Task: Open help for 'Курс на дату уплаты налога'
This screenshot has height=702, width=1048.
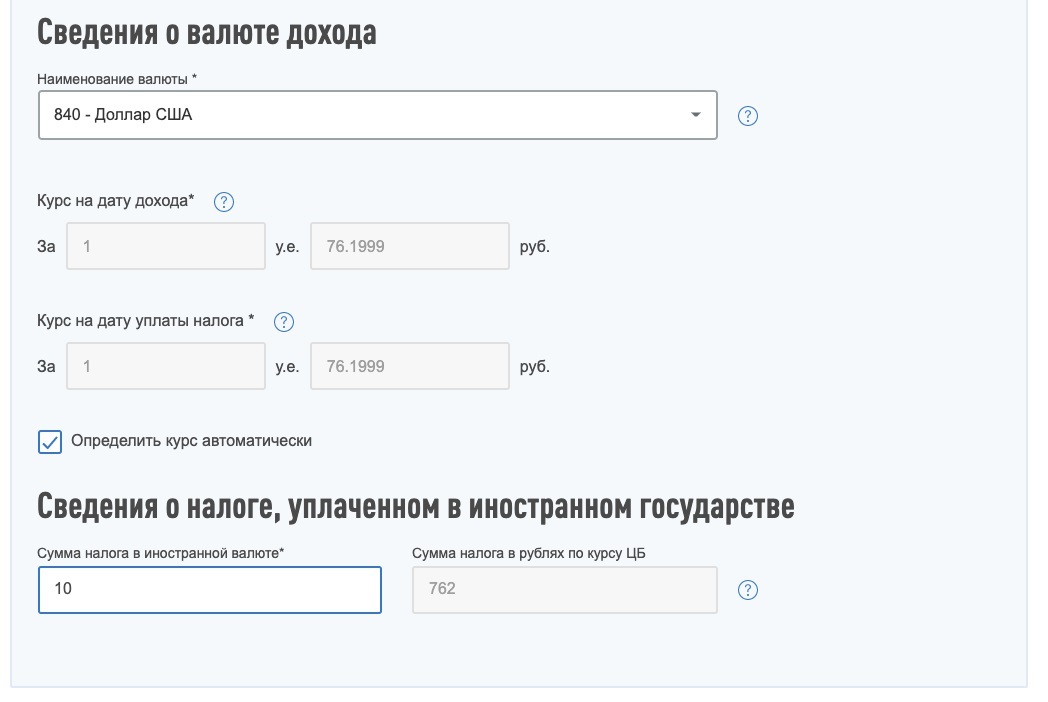Action: [x=284, y=322]
